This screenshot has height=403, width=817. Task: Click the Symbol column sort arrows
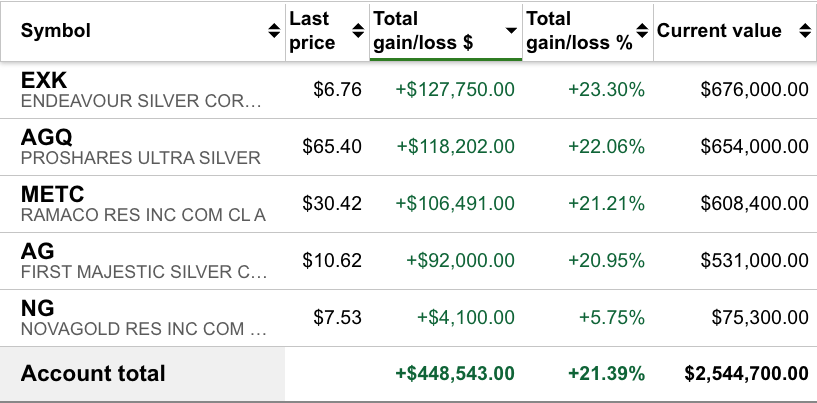coord(275,31)
